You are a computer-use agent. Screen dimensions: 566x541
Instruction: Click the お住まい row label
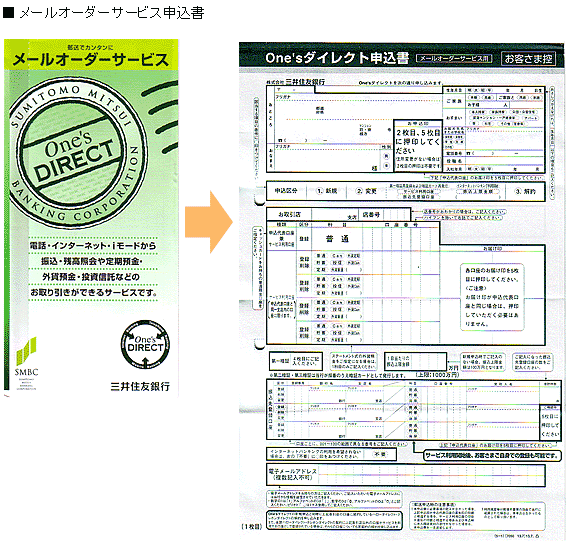pyautogui.click(x=454, y=118)
